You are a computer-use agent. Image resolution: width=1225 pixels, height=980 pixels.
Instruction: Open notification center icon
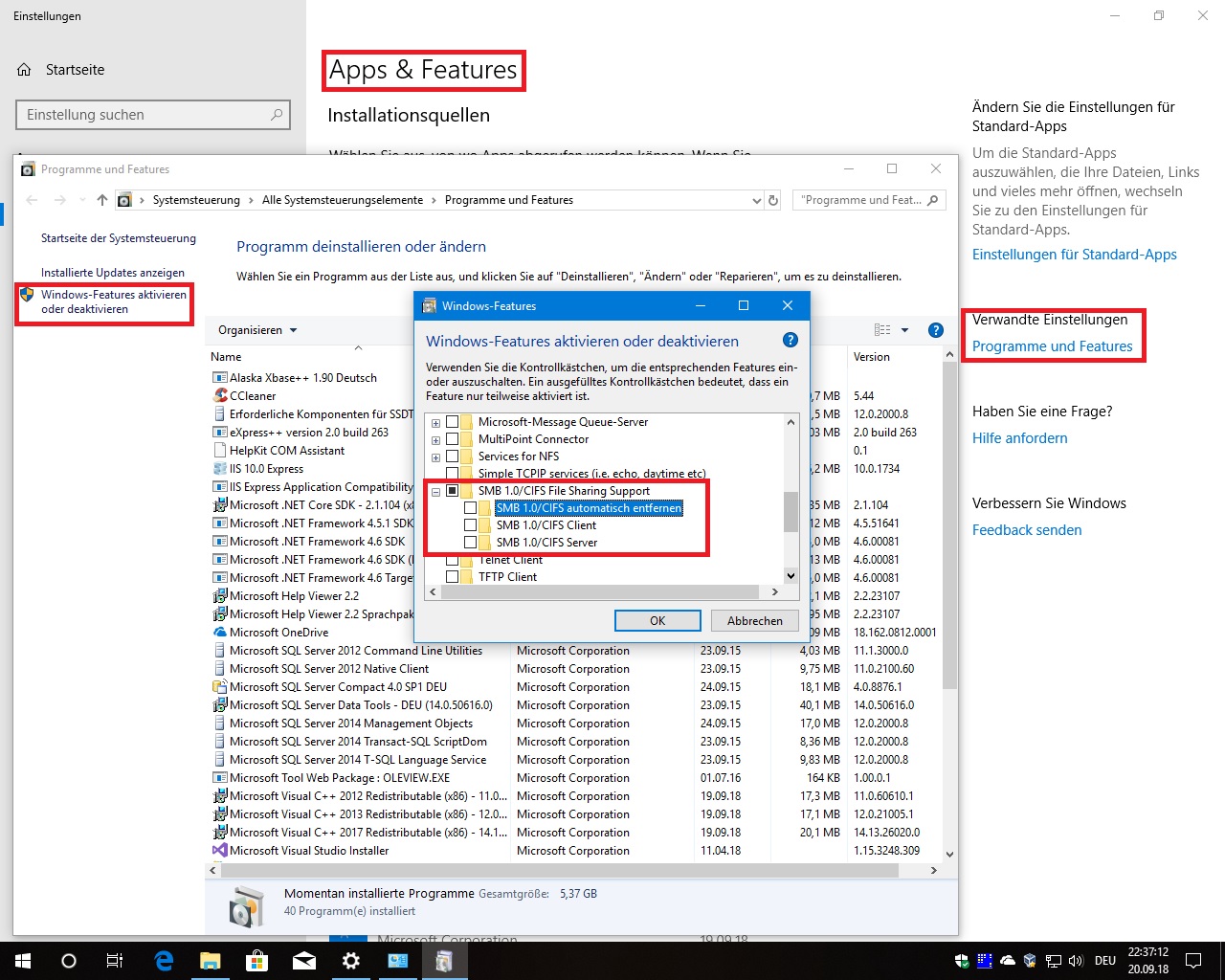(1193, 961)
